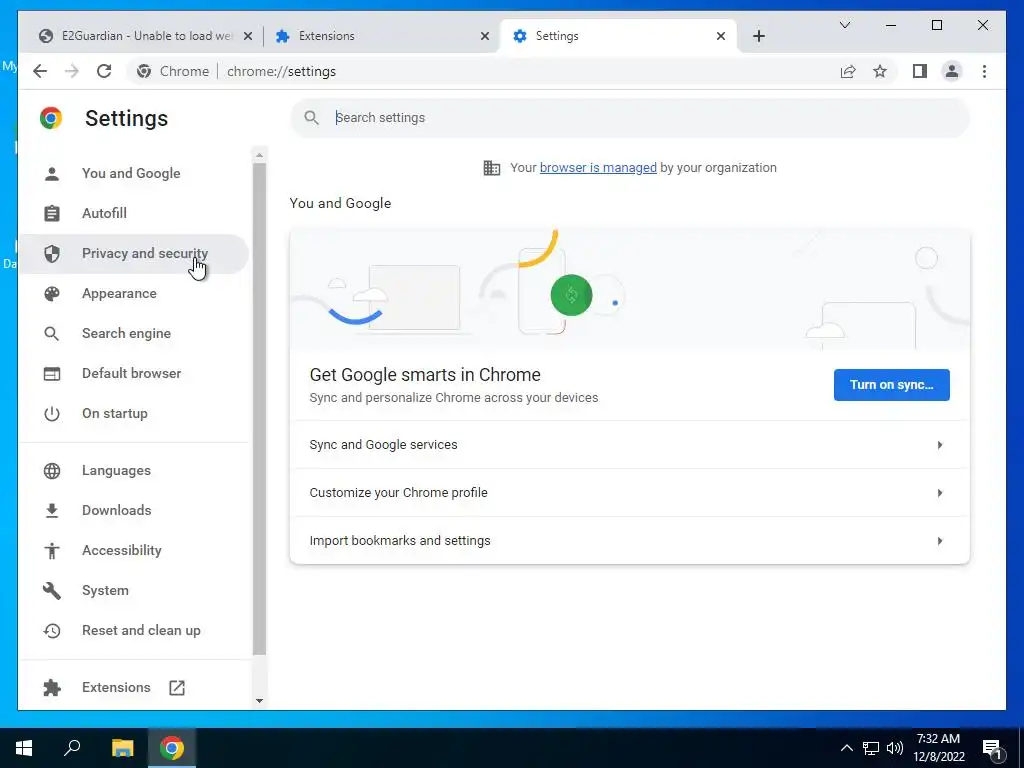The height and width of the screenshot is (768, 1024).
Task: Open File Explorer from taskbar
Action: pos(122,748)
